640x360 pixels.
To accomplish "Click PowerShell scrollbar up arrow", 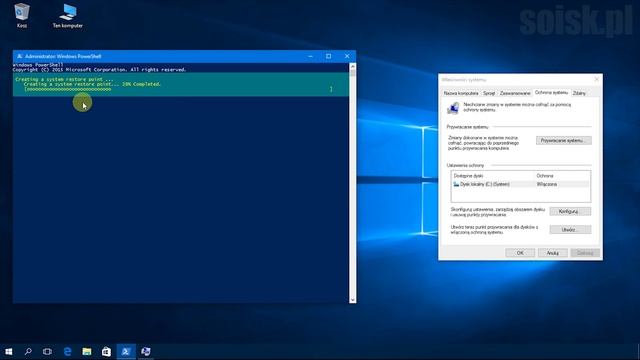I will pos(352,66).
